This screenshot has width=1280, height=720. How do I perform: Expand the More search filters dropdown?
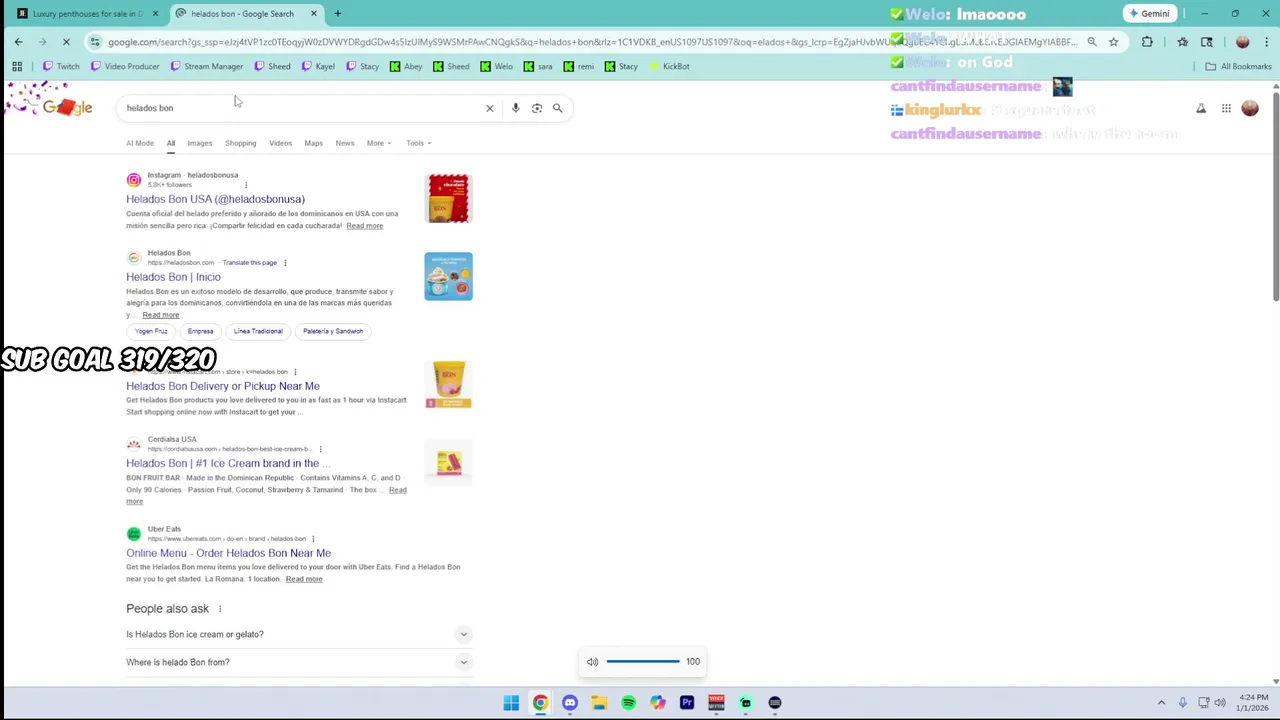(x=378, y=143)
